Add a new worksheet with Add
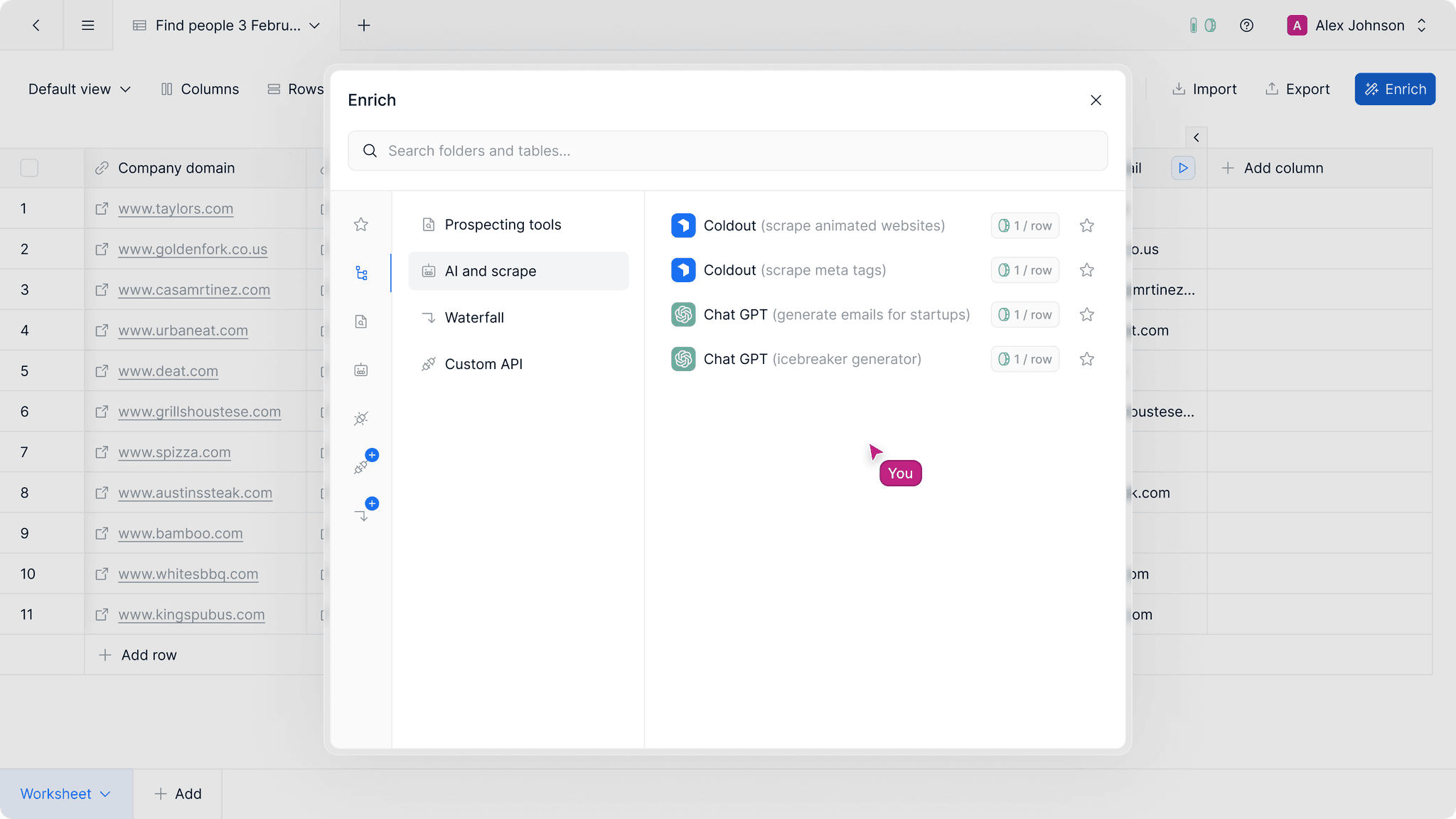 pyautogui.click(x=178, y=793)
